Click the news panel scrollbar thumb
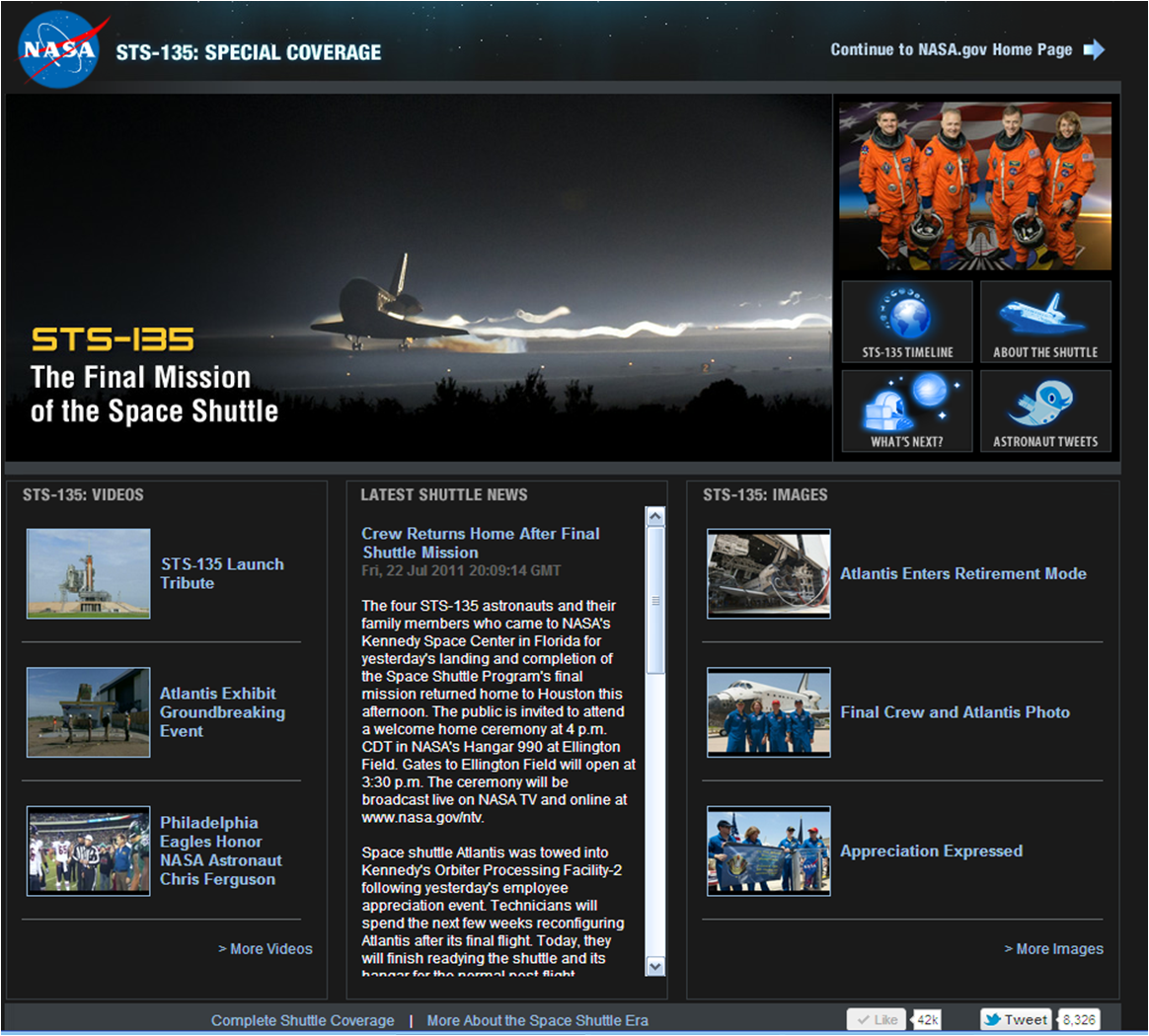The image size is (1149, 1036). pos(655,601)
